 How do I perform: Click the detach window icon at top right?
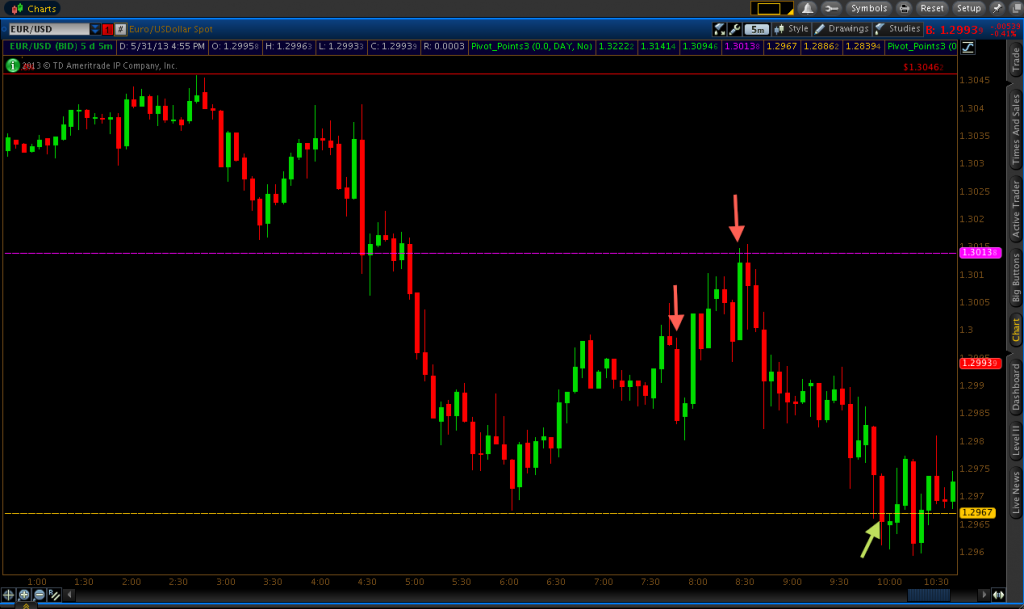(1016, 8)
